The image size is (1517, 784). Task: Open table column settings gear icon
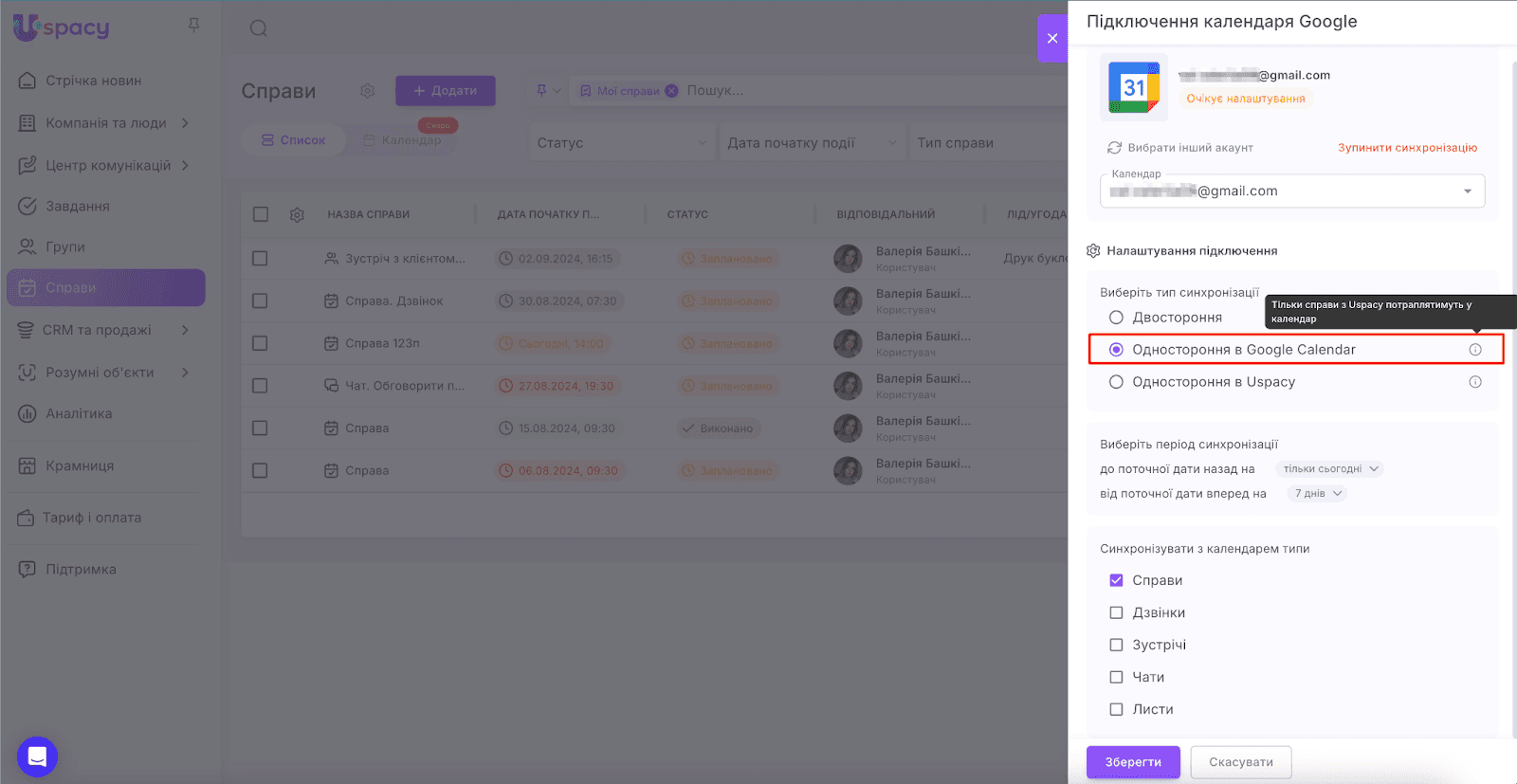coord(297,215)
